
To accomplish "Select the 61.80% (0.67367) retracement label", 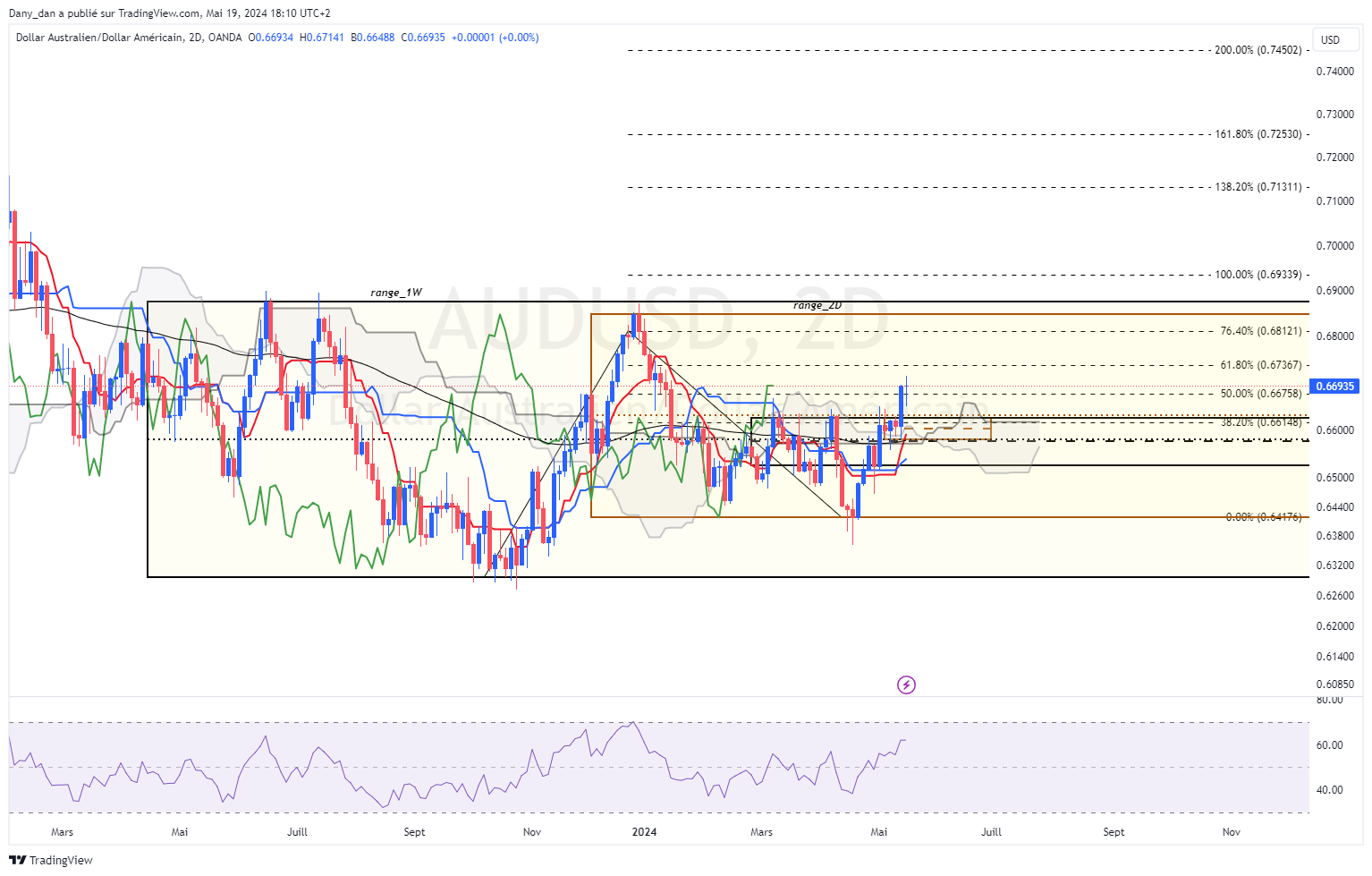I will (1260, 365).
